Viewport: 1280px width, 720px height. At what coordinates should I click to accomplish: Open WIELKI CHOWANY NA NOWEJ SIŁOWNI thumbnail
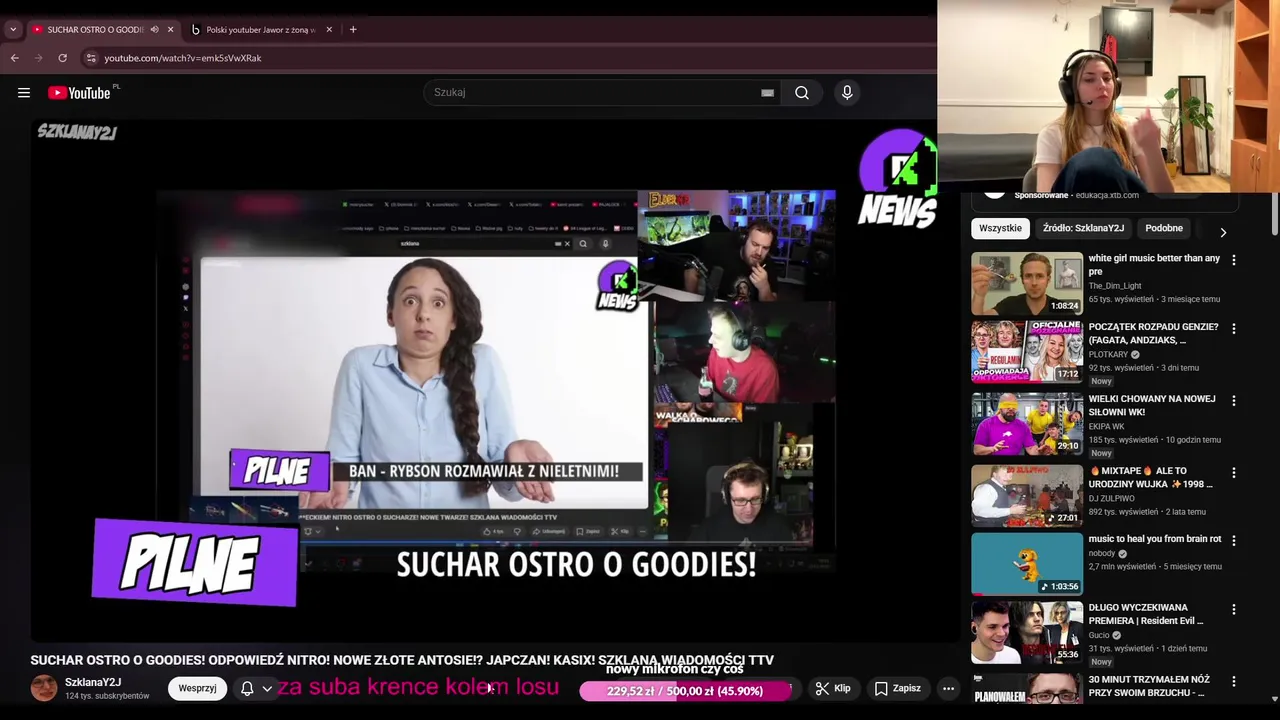pyautogui.click(x=1027, y=423)
